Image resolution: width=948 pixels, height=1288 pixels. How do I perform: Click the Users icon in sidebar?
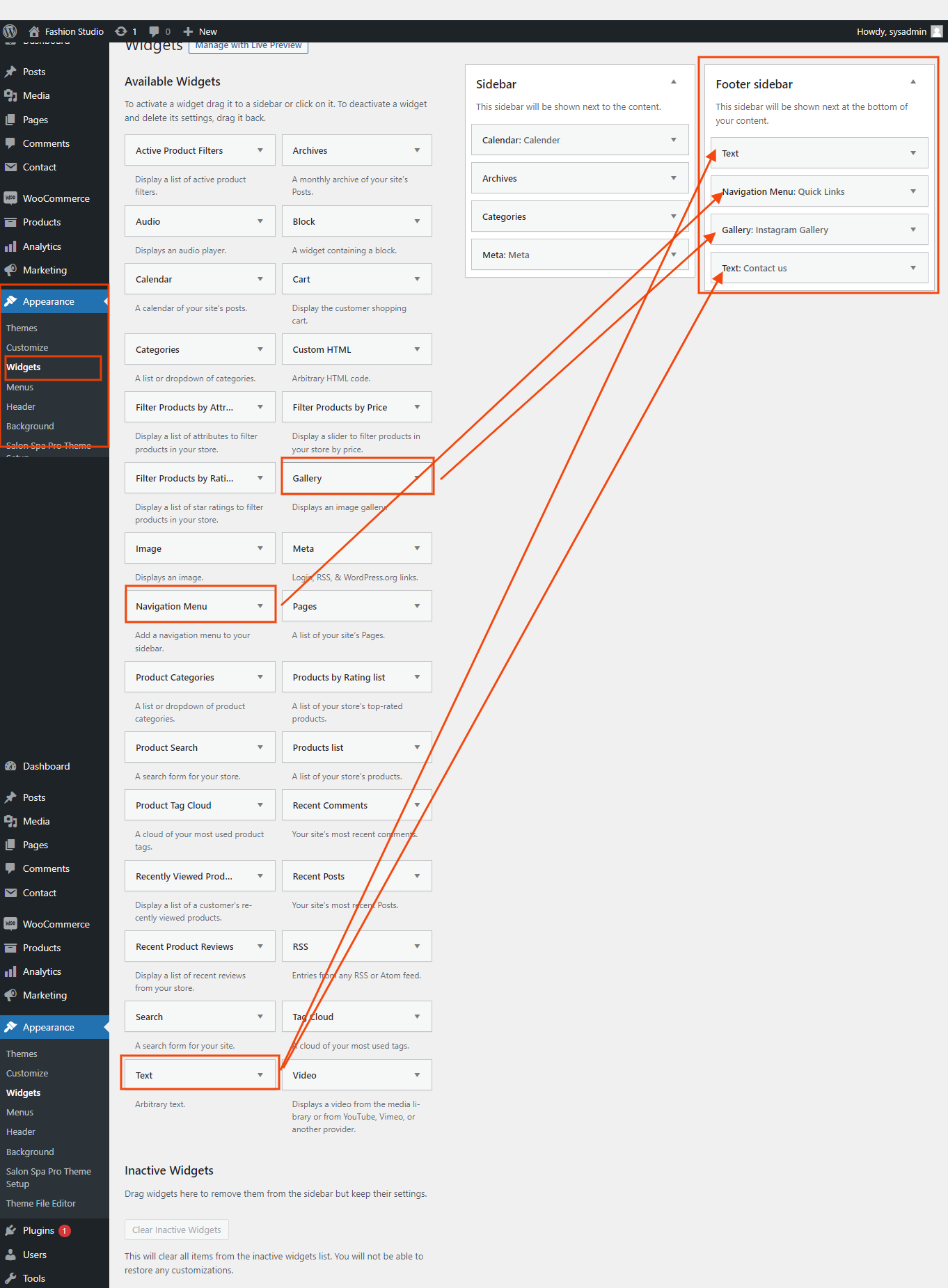[10, 1255]
